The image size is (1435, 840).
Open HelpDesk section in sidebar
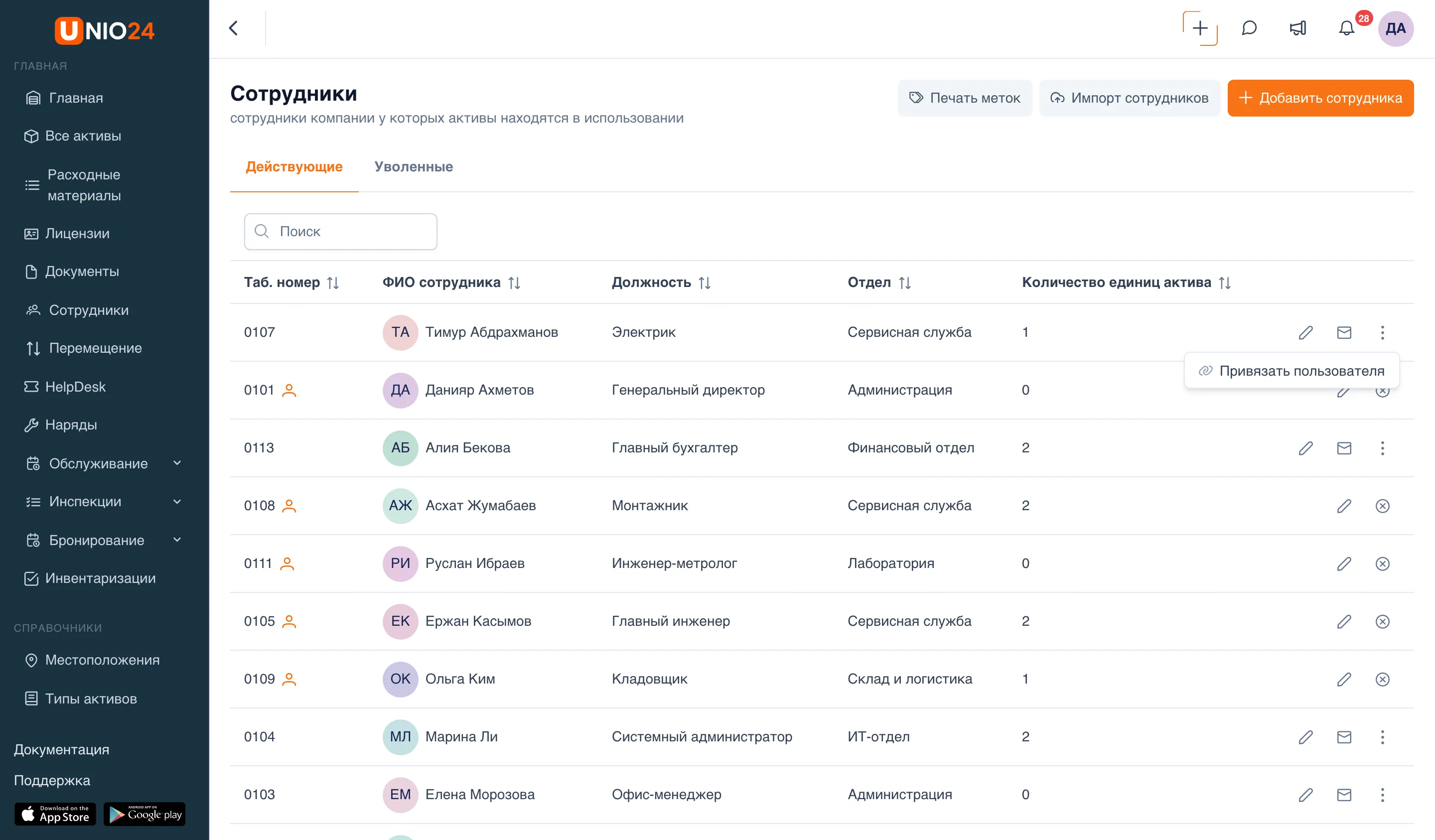click(64, 387)
